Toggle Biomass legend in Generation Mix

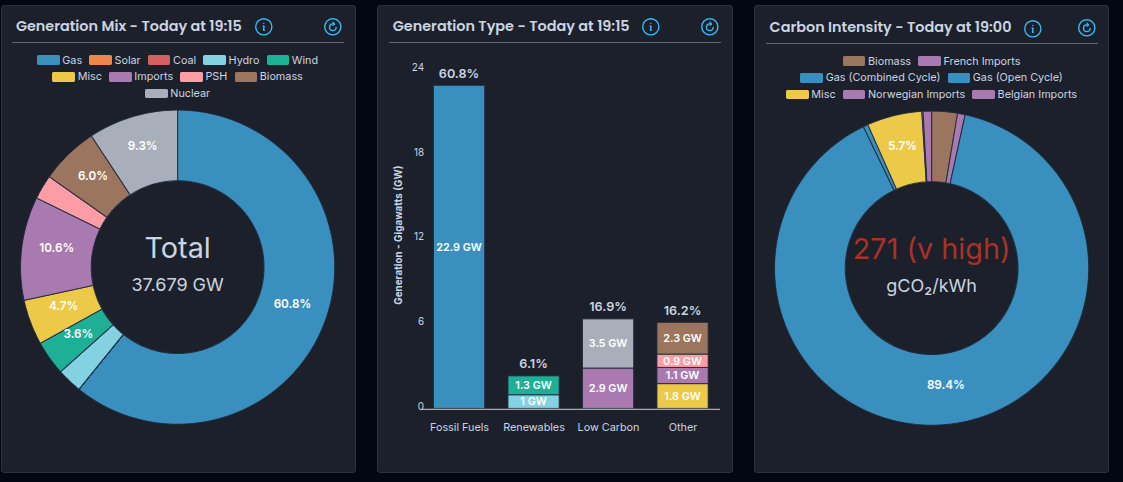[269, 76]
